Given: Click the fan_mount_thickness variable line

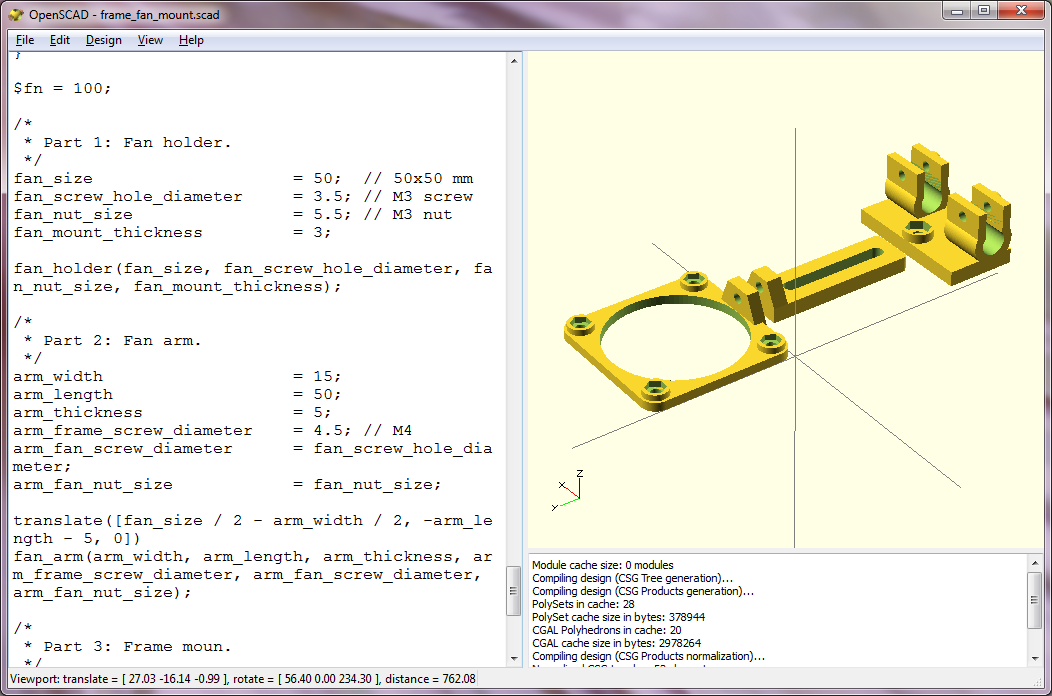Looking at the screenshot, I should [172, 233].
